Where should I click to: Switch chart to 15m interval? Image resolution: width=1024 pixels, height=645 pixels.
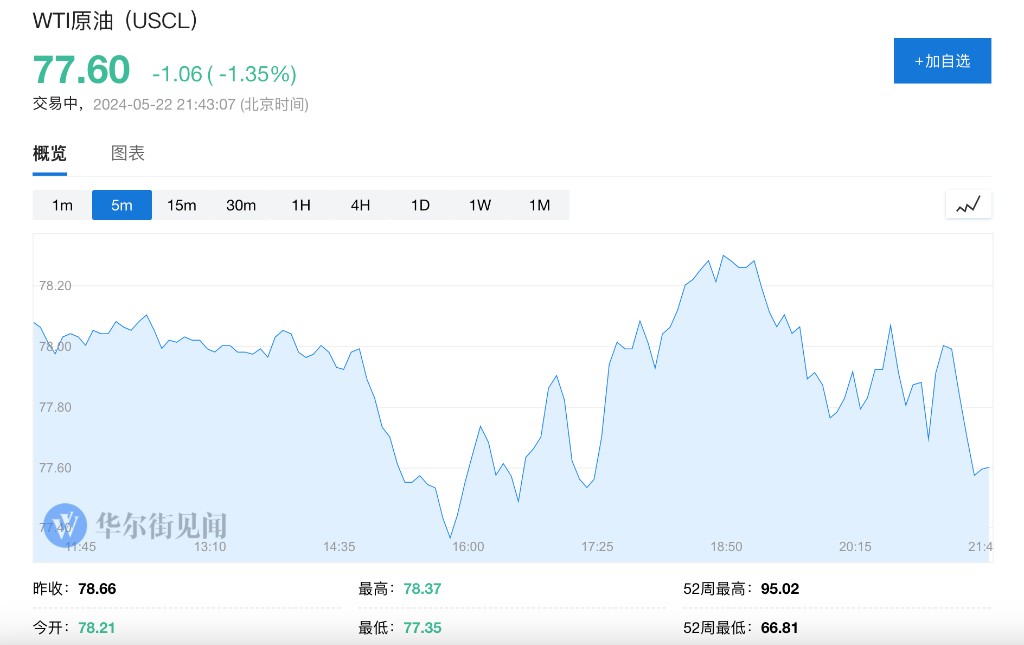(x=181, y=205)
